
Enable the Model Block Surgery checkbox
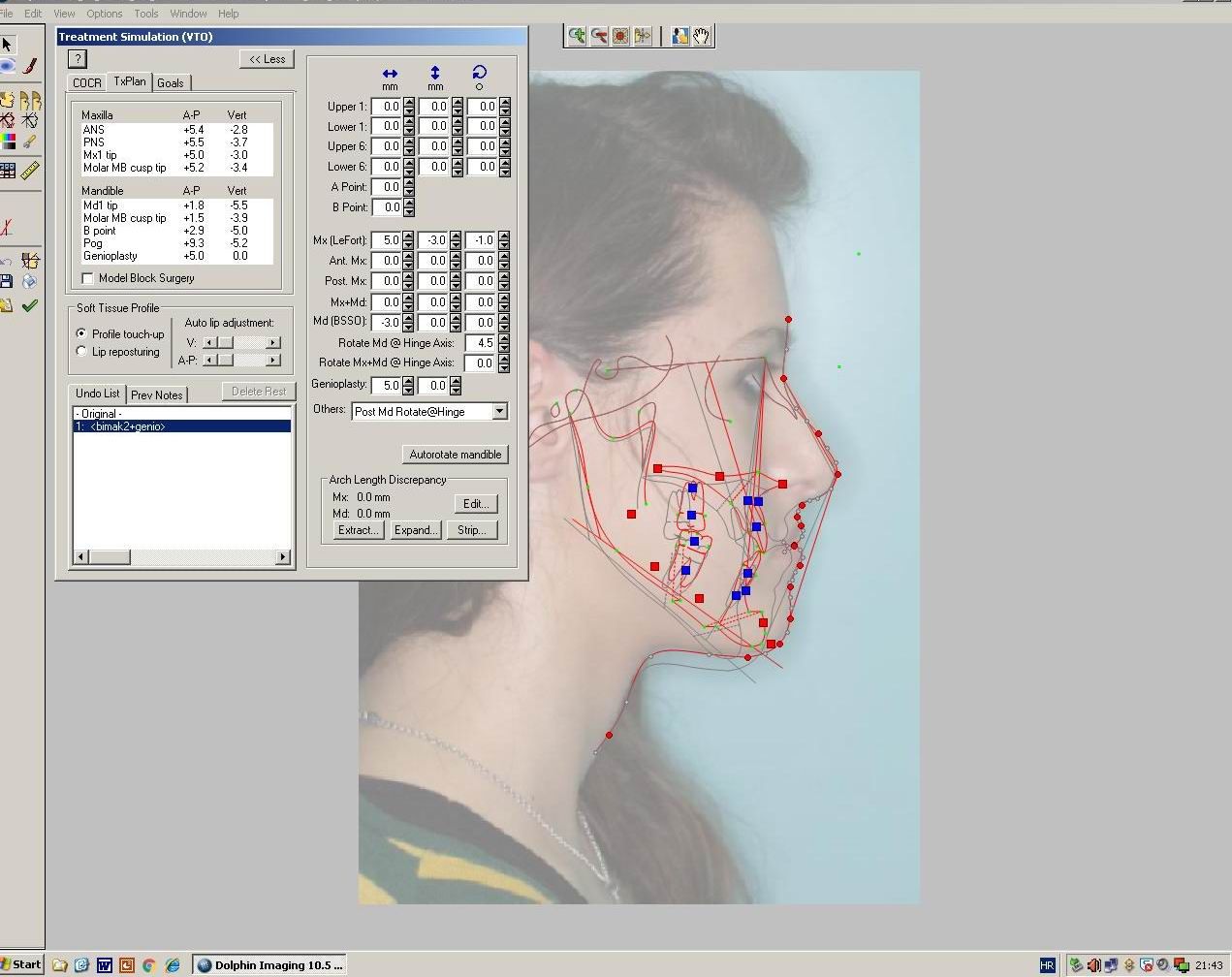pyautogui.click(x=88, y=278)
